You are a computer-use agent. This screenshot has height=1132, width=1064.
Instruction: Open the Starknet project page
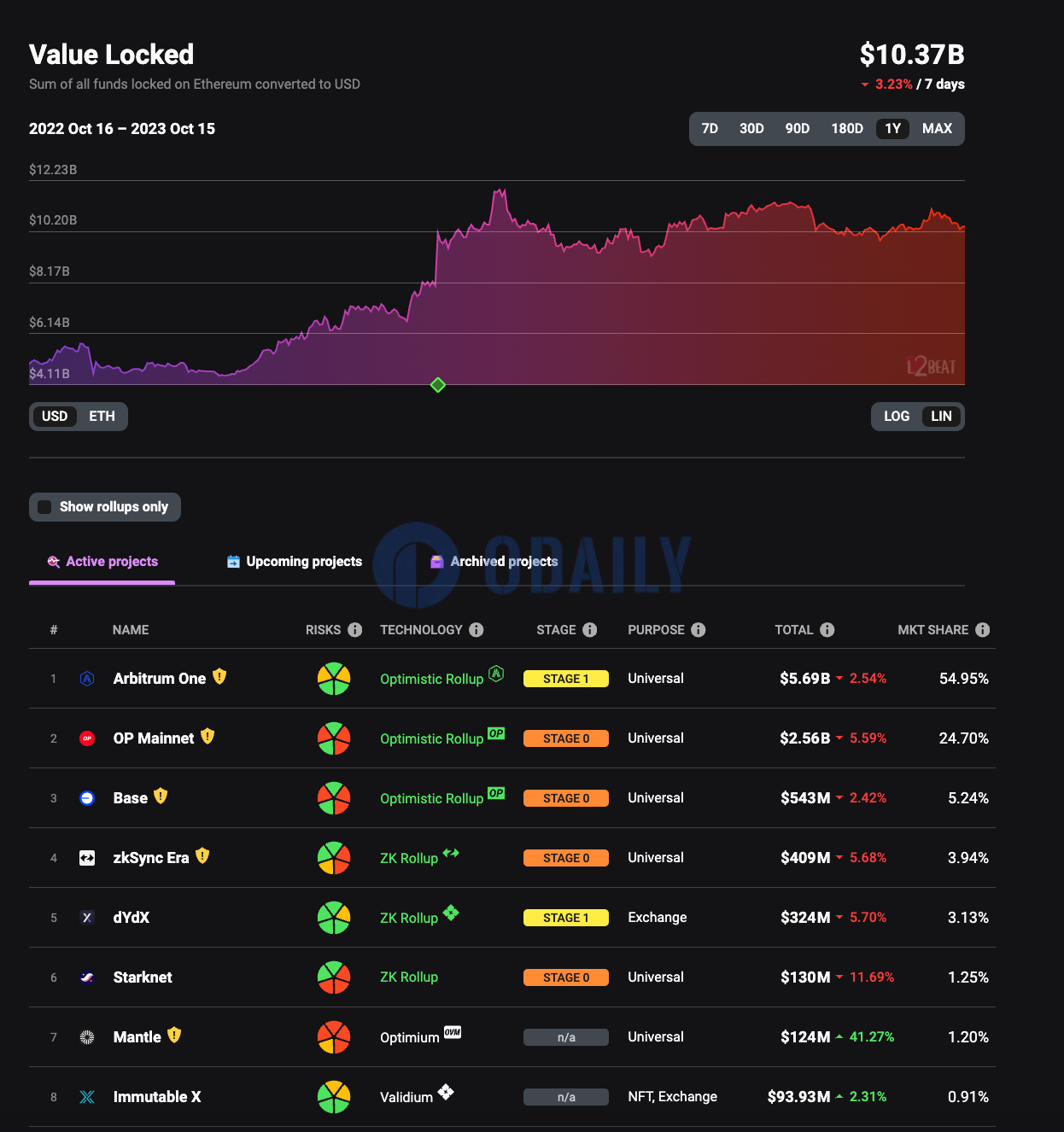[x=143, y=977]
